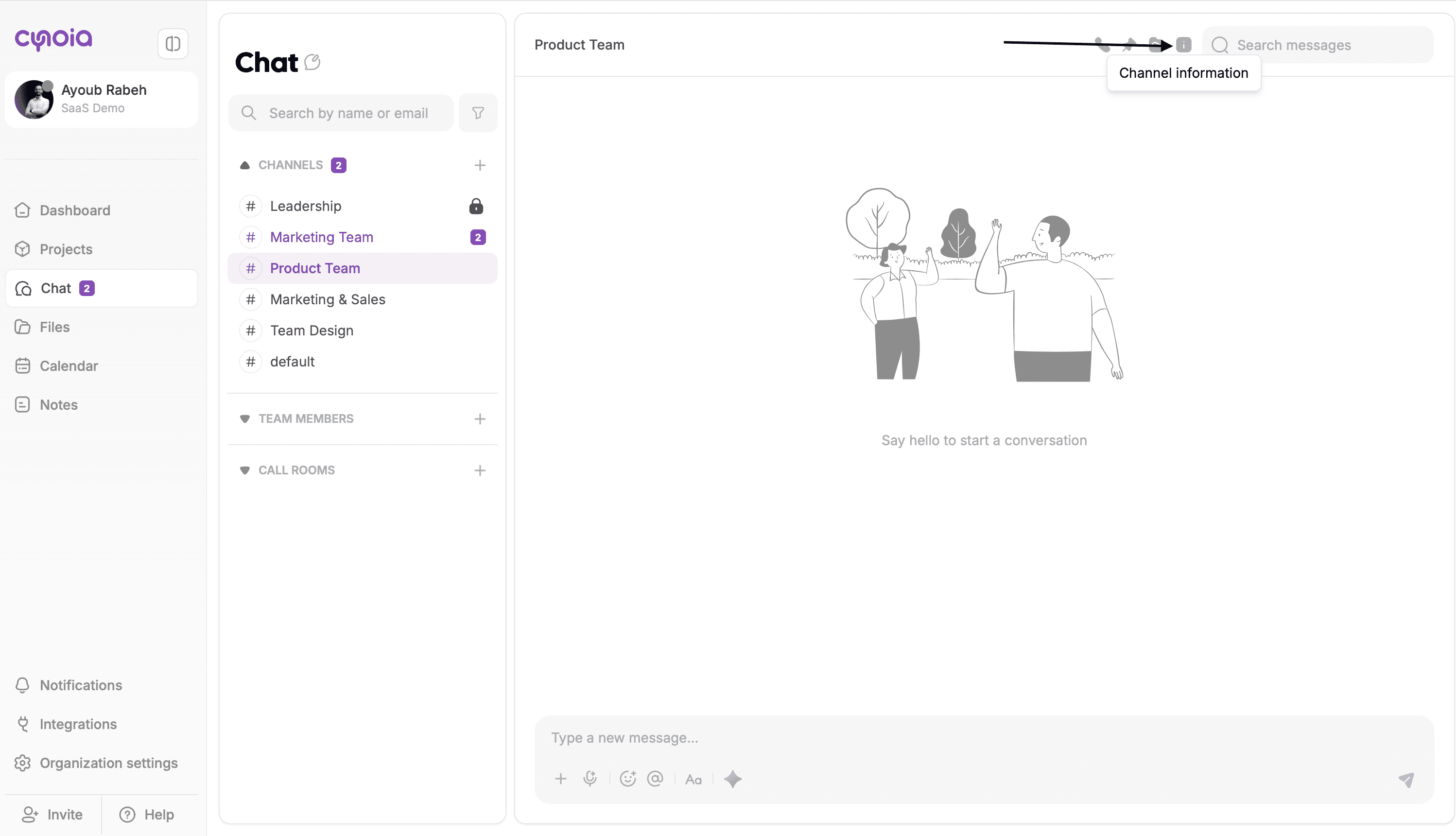Click the Invite button
This screenshot has height=836, width=1456.
pos(53,814)
